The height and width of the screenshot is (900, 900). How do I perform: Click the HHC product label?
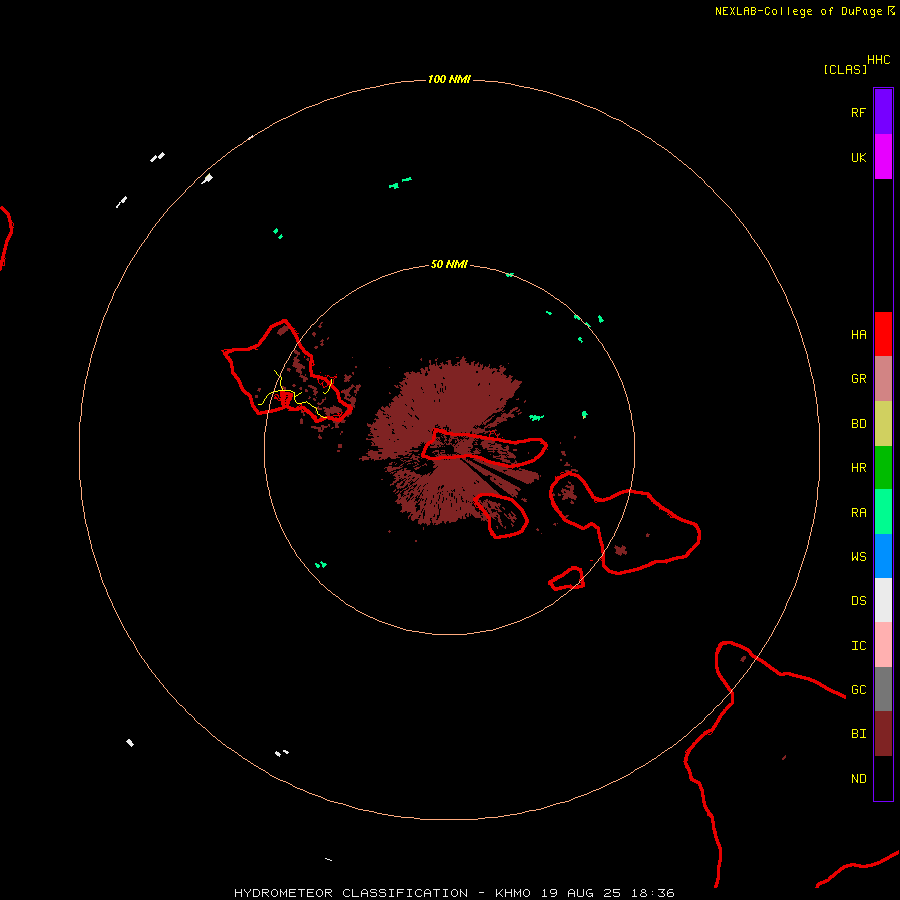point(878,60)
